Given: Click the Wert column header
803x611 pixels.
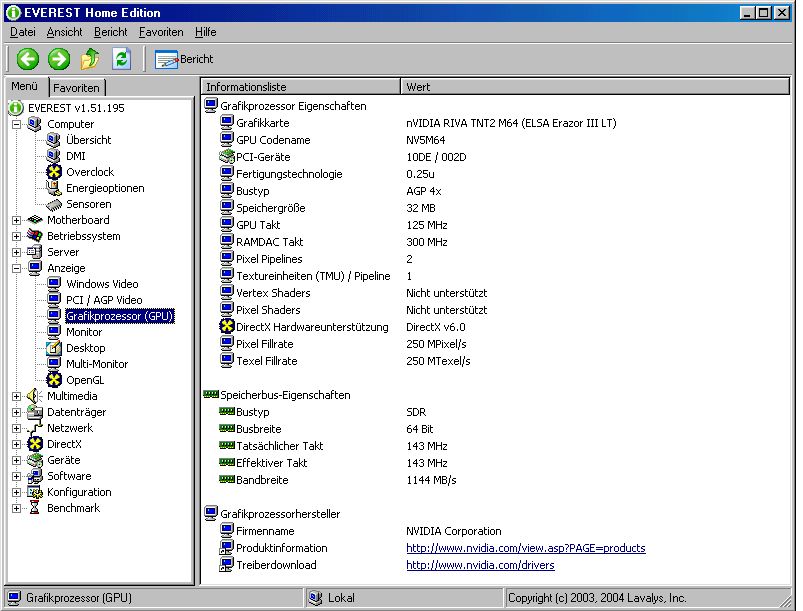Looking at the screenshot, I should (595, 87).
